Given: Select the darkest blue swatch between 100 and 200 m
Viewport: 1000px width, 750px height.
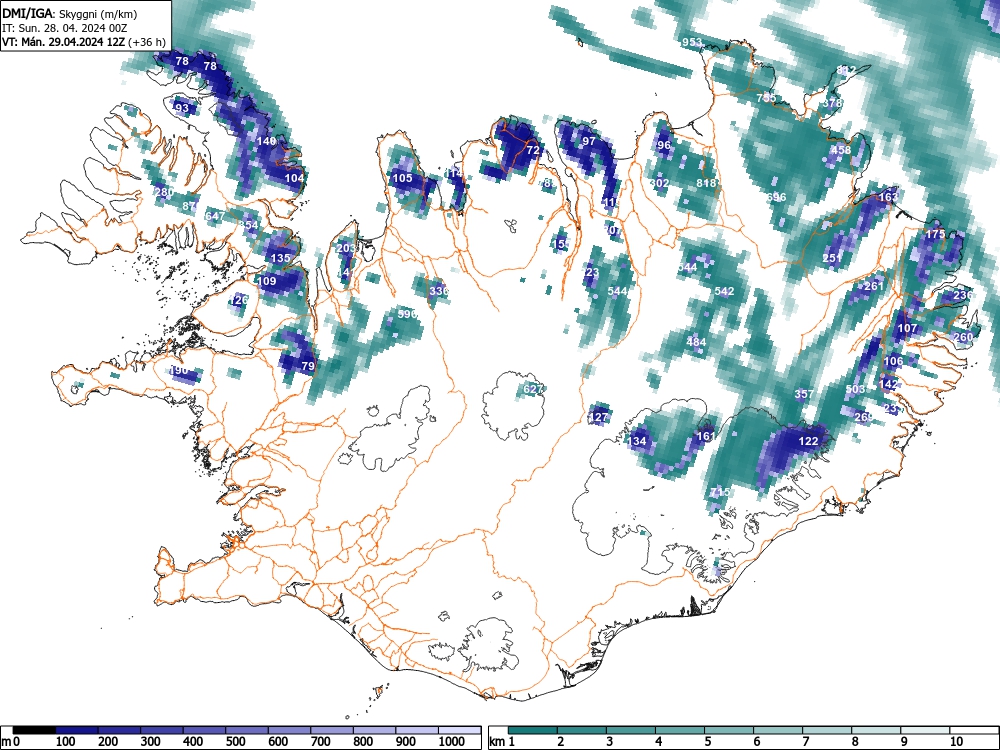Looking at the screenshot, I should pyautogui.click(x=77, y=730).
